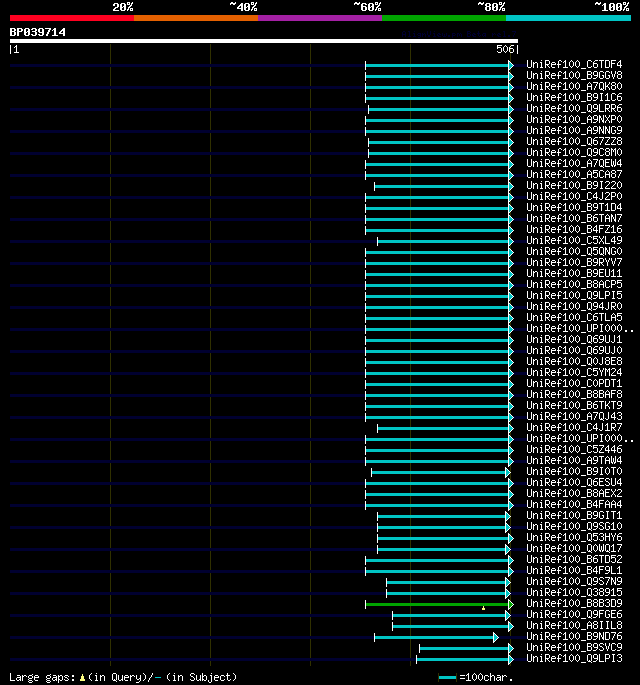The image size is (640, 685).
Task: Pick the UniRef100_Q0J8E8 hit name
Action: 574,361
